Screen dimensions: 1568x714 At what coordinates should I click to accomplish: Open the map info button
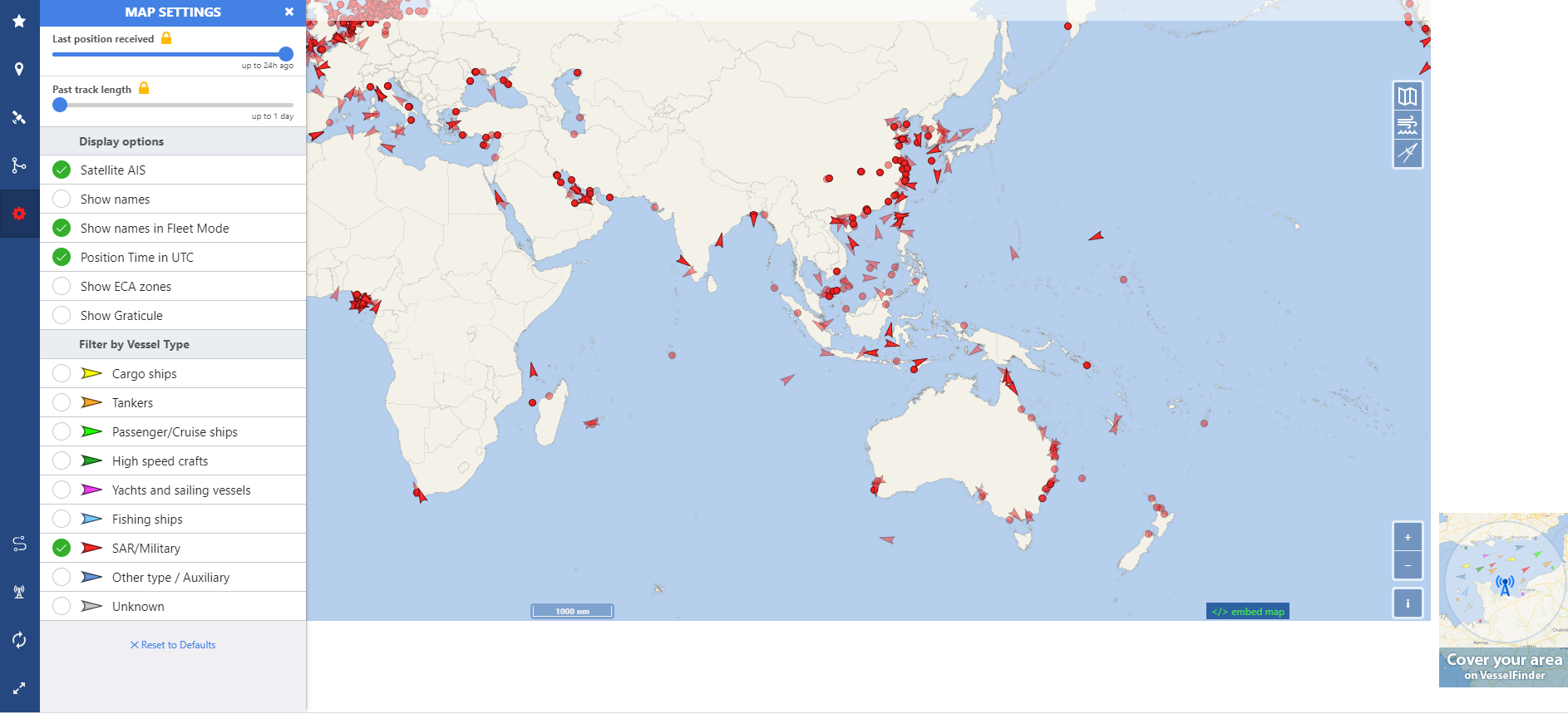[x=1408, y=603]
